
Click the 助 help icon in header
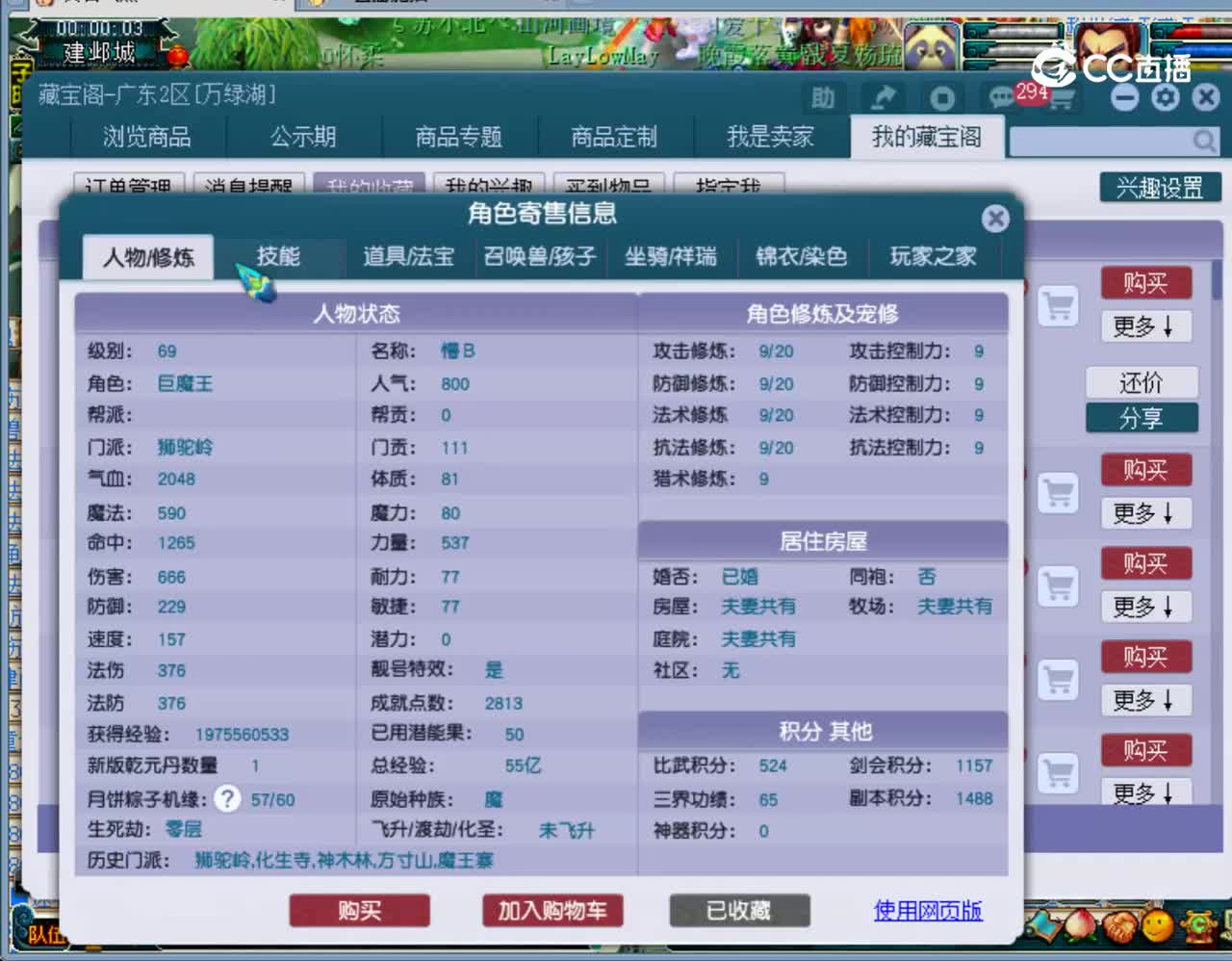coord(823,97)
